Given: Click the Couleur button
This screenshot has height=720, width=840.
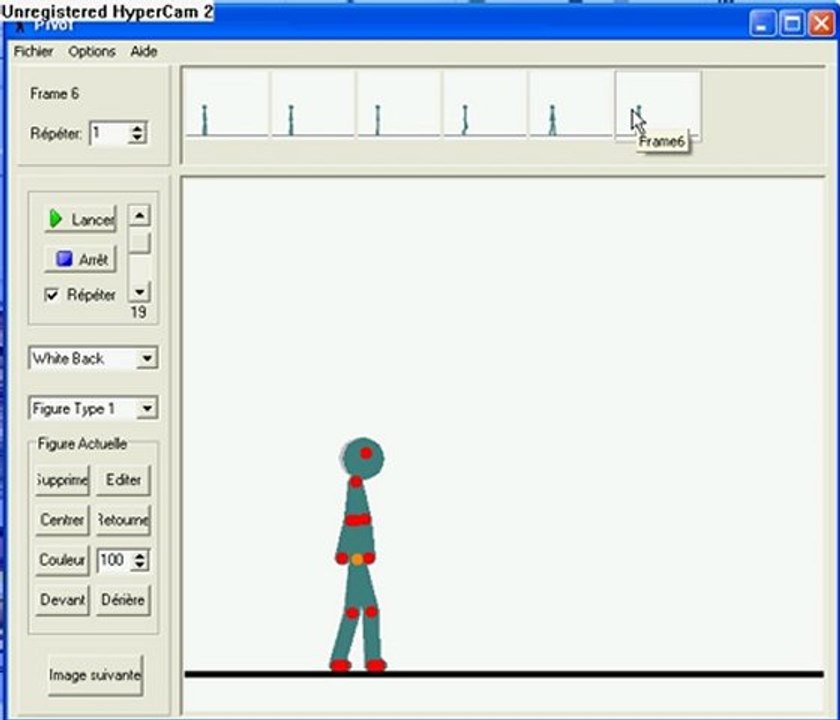Looking at the screenshot, I should coord(62,560).
